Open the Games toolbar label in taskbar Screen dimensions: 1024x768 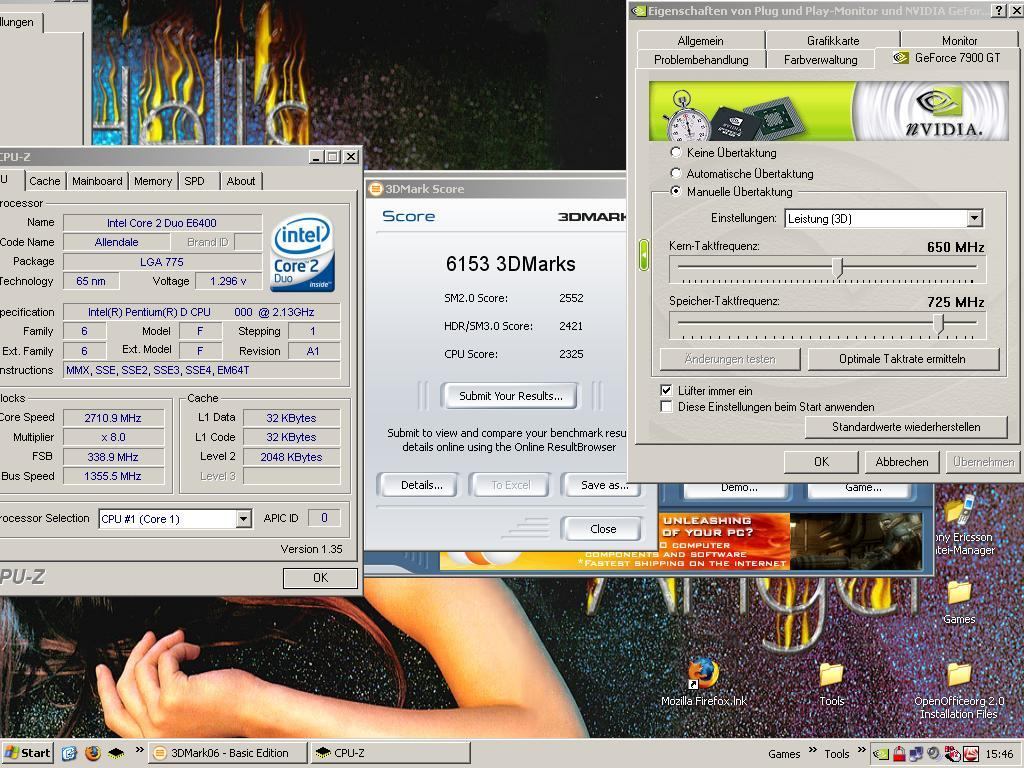(784, 754)
